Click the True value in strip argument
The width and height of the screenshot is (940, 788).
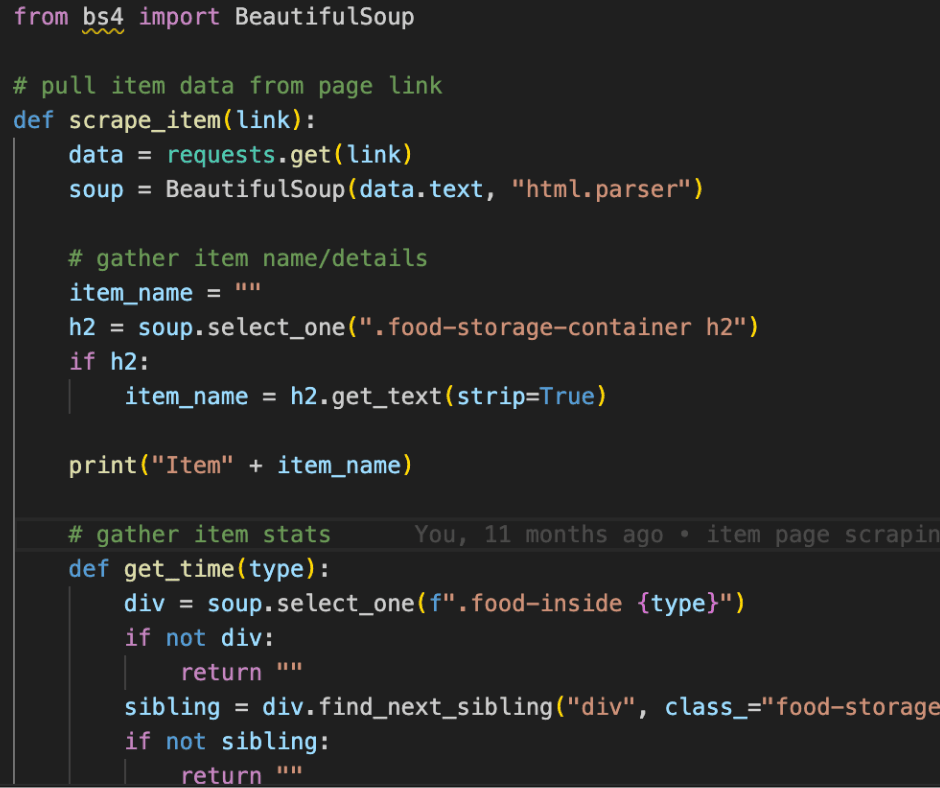pyautogui.click(x=567, y=397)
